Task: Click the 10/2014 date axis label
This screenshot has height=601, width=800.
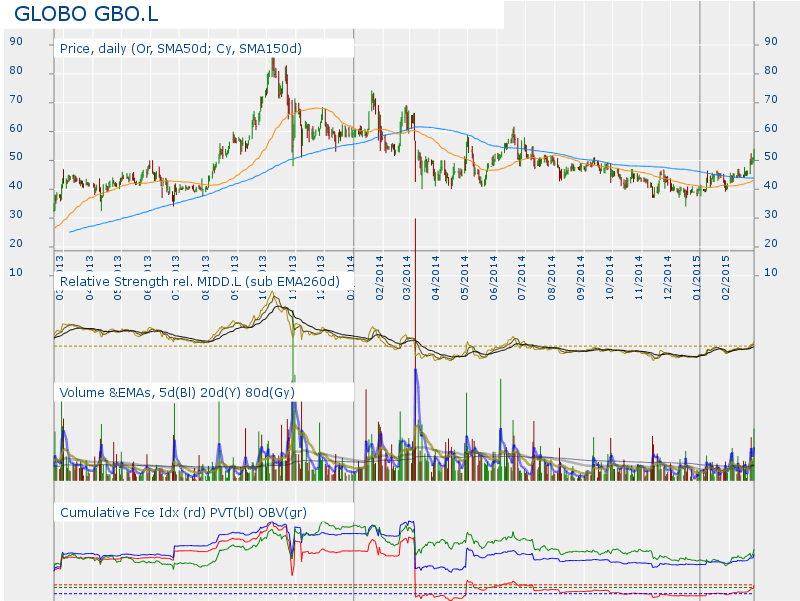Action: (609, 278)
